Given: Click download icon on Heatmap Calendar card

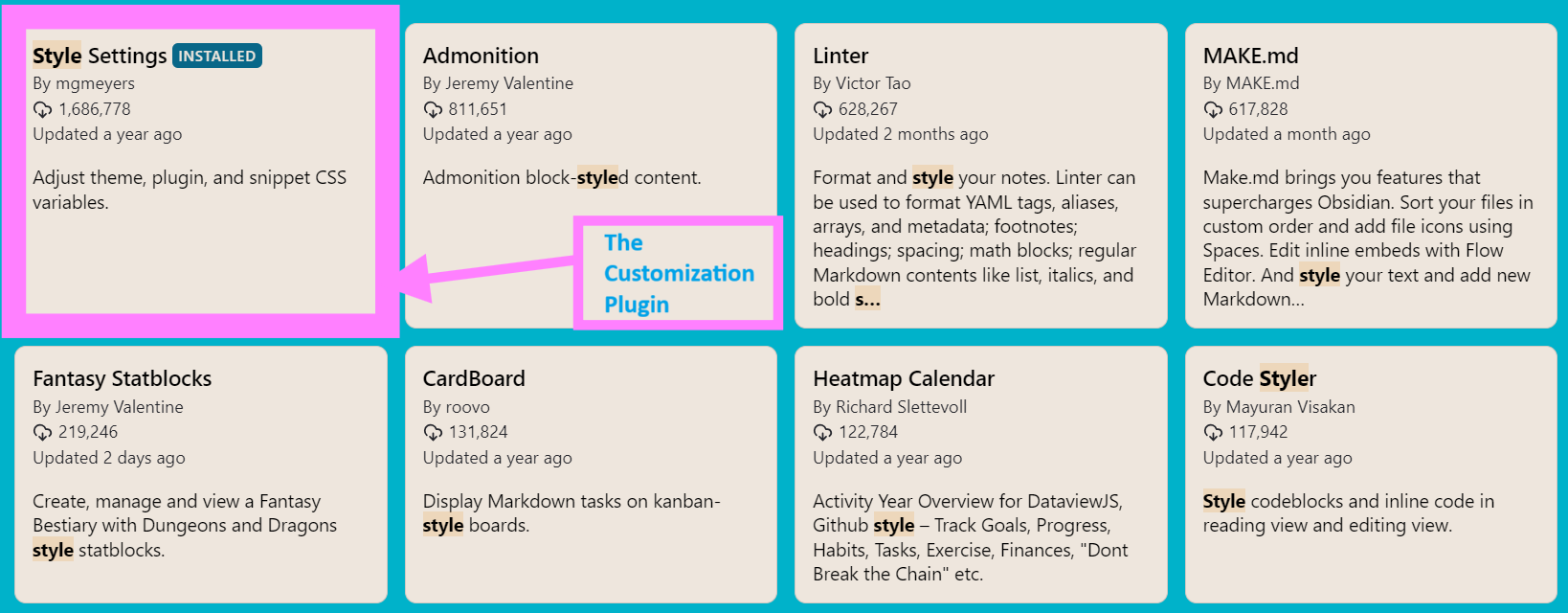Looking at the screenshot, I should click(822, 433).
